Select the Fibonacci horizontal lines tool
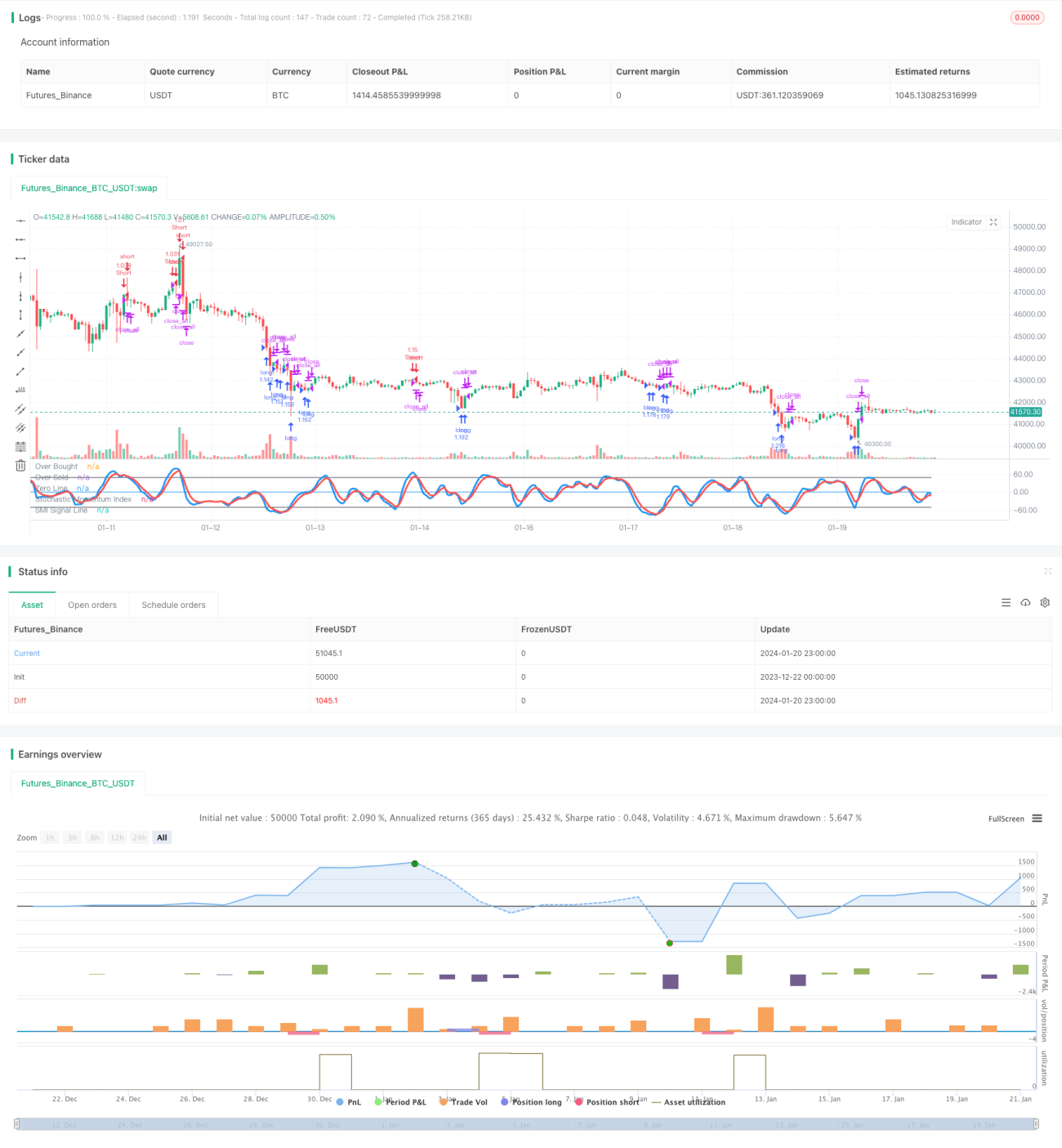 [20, 446]
